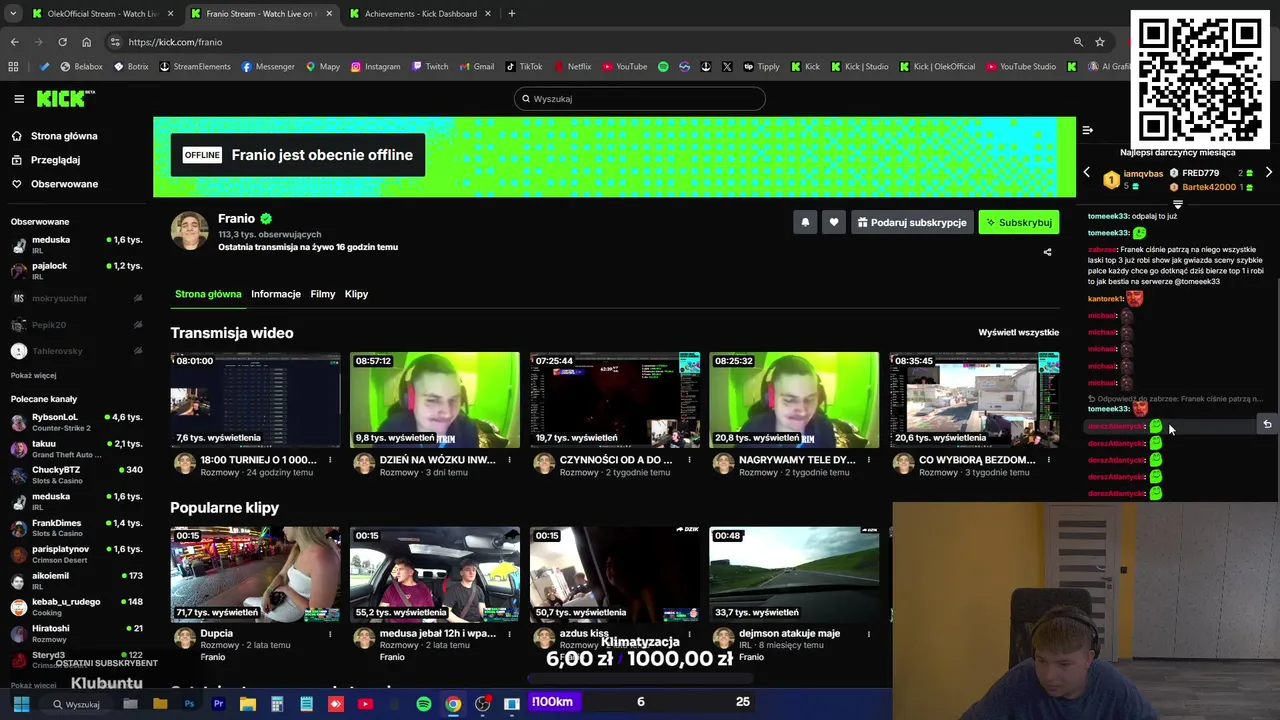Open DZIEŃ NA WÓZKU video thumbnail
This screenshot has width=1280, height=720.
click(435, 400)
